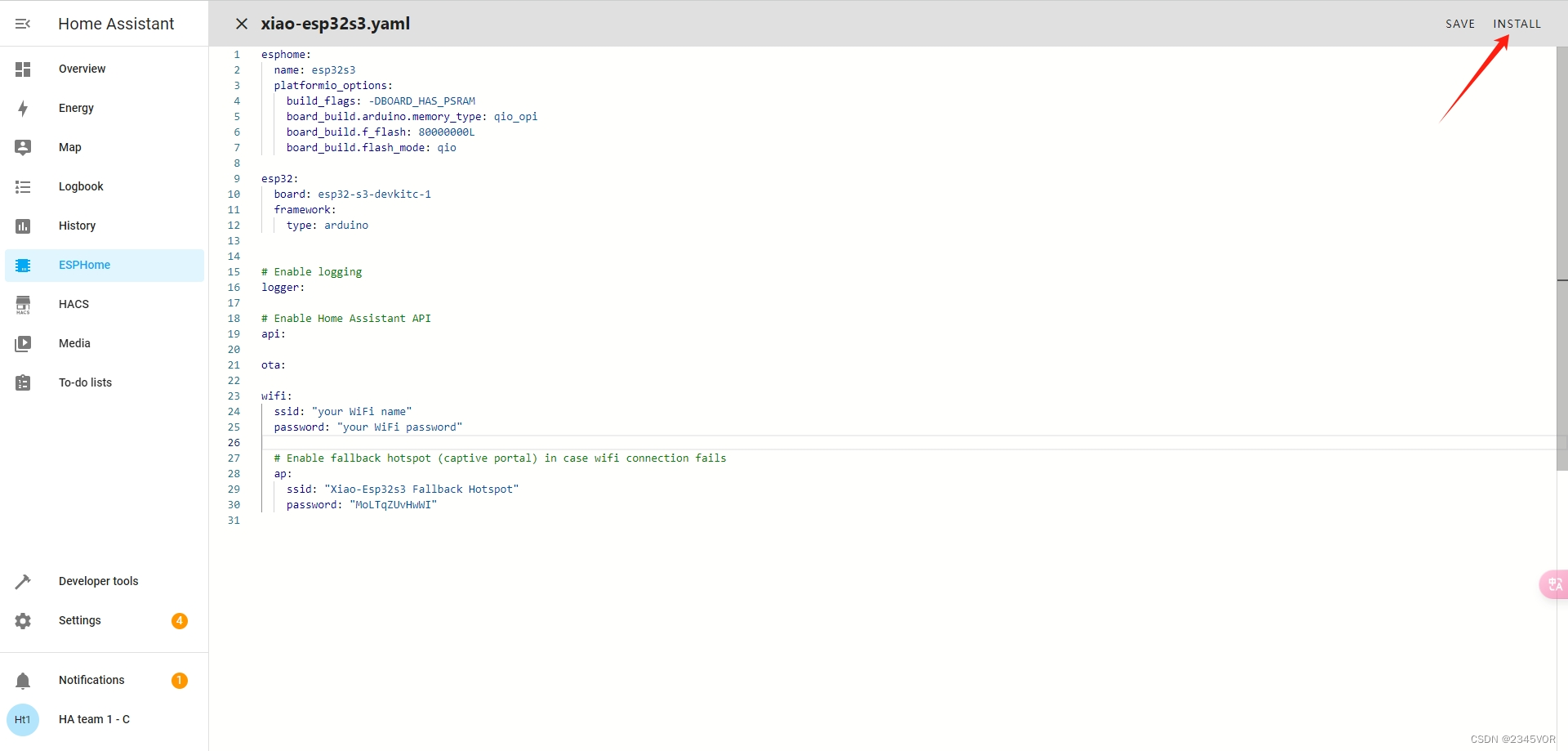Click the fallback hotspot comment line
This screenshot has height=751, width=1568.
coord(500,458)
